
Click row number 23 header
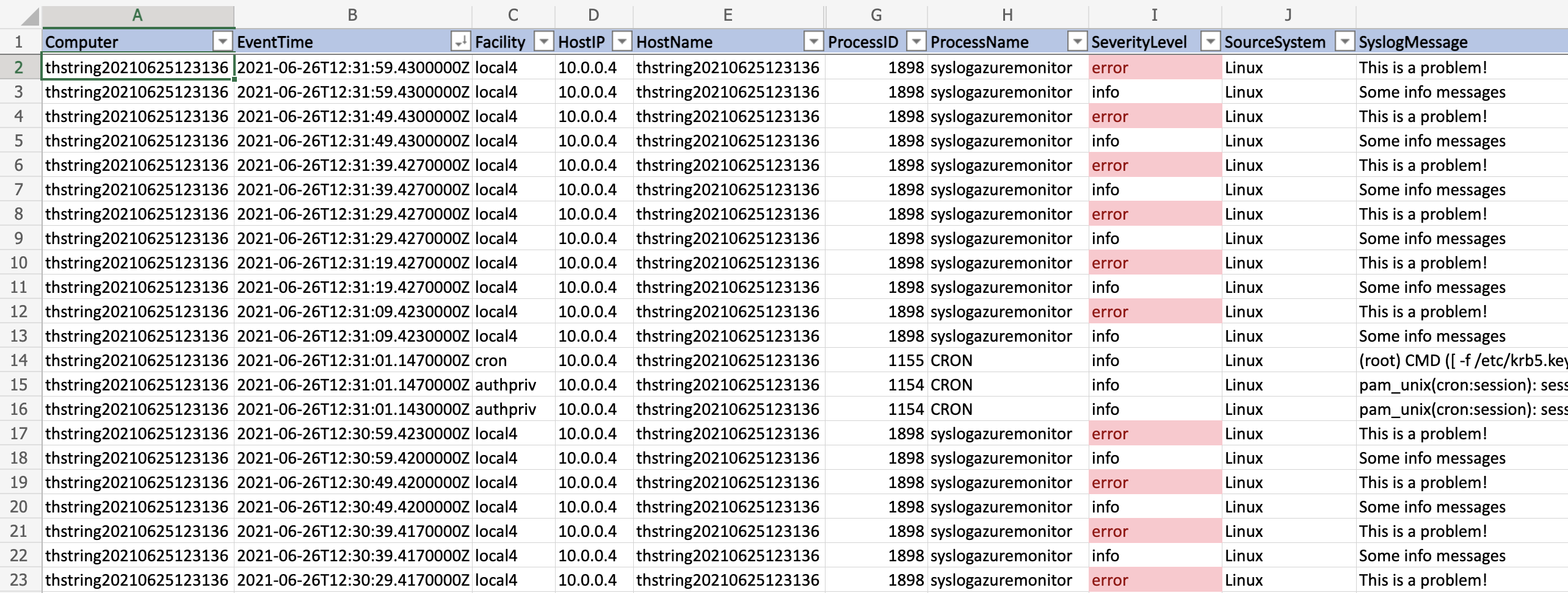19,580
